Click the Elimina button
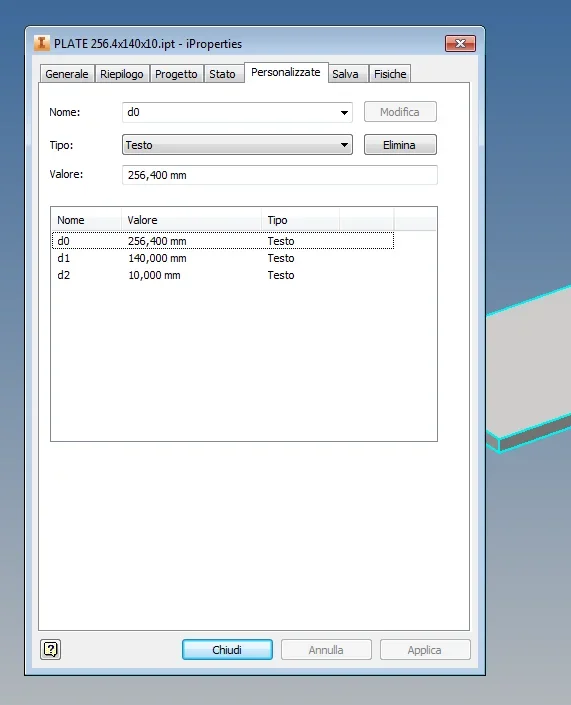 pyautogui.click(x=400, y=145)
